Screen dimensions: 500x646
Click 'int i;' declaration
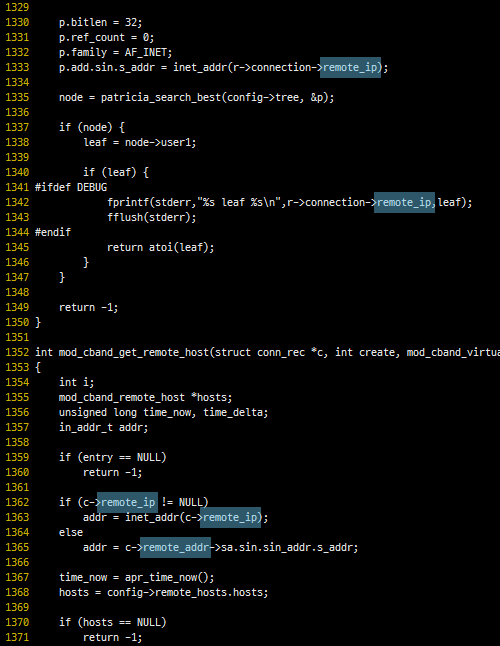(77, 382)
